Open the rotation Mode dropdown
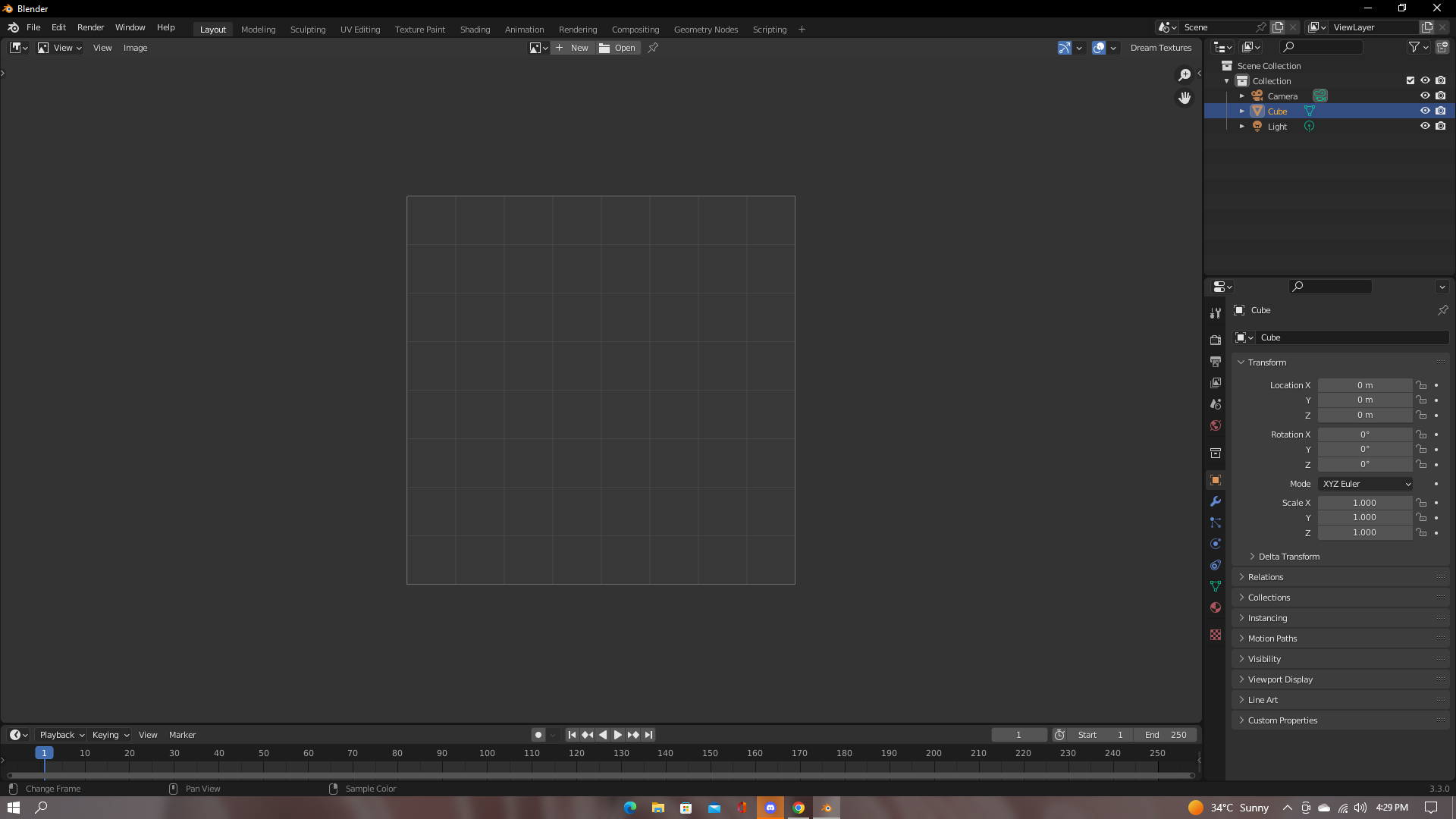The image size is (1456, 819). point(1364,483)
